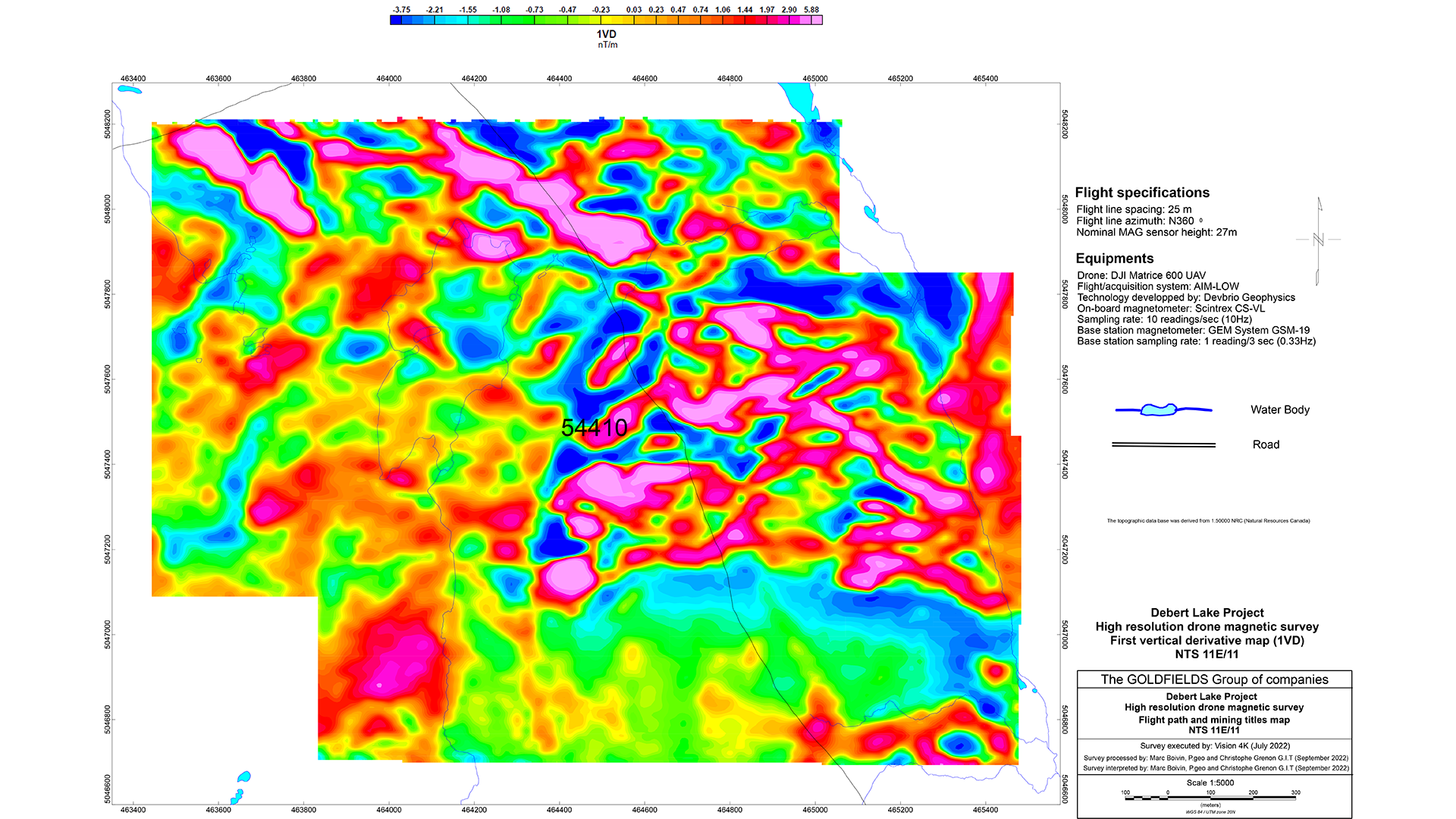This screenshot has width=1456, height=819.
Task: Click the 464000 easting label on top axis
Action: coord(389,78)
